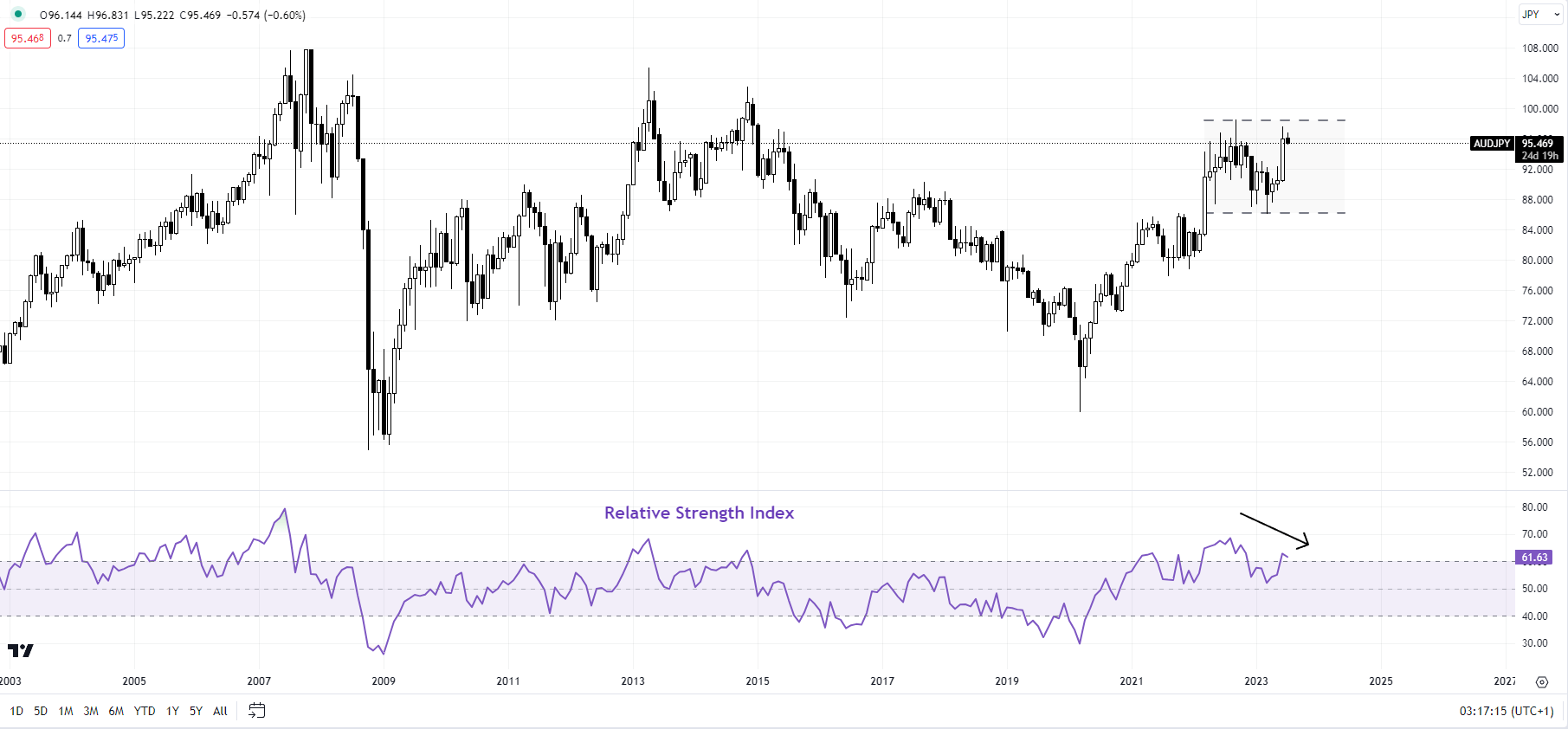
Task: Select the 3M time range
Action: pyautogui.click(x=91, y=711)
